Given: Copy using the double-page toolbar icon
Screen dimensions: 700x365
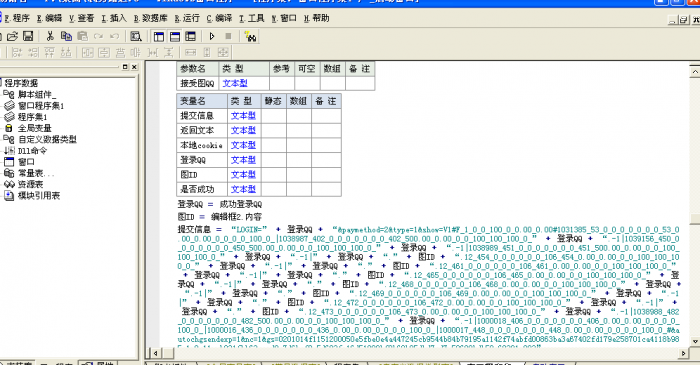Looking at the screenshot, I should click(66, 37).
